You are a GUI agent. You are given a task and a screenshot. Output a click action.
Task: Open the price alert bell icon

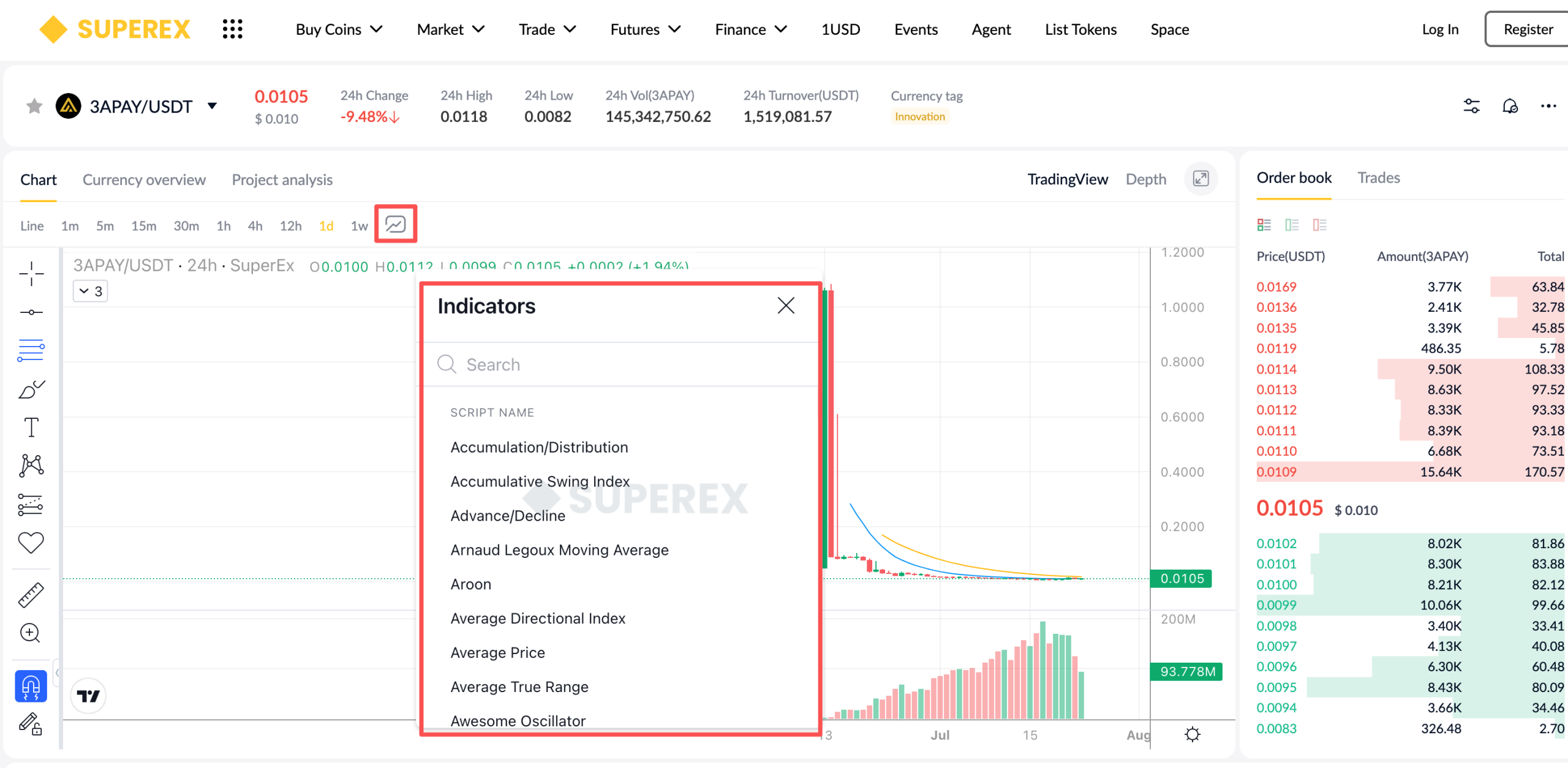tap(1510, 106)
